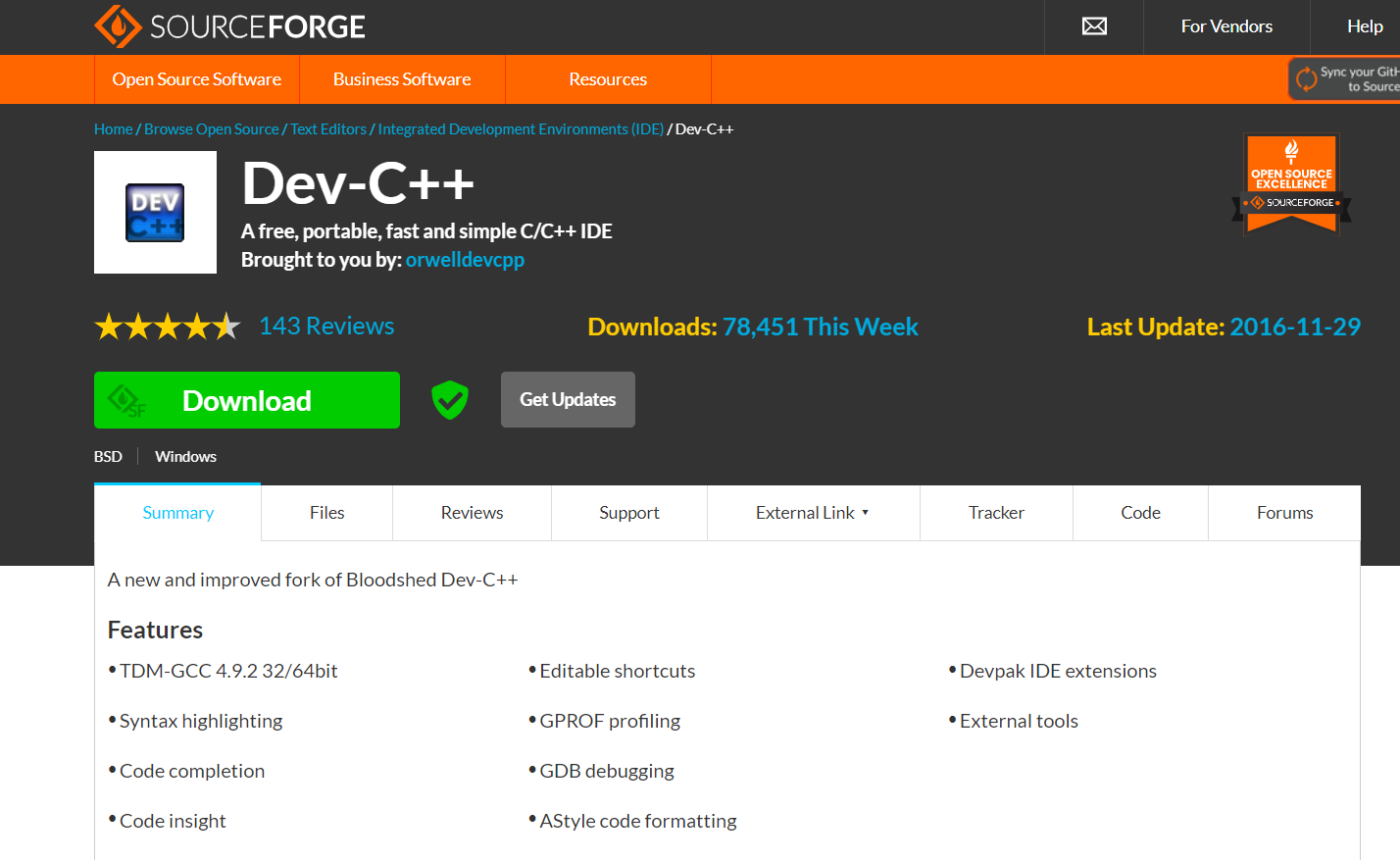Switch to the Forums tab
The width and height of the screenshot is (1400, 860).
(1284, 513)
